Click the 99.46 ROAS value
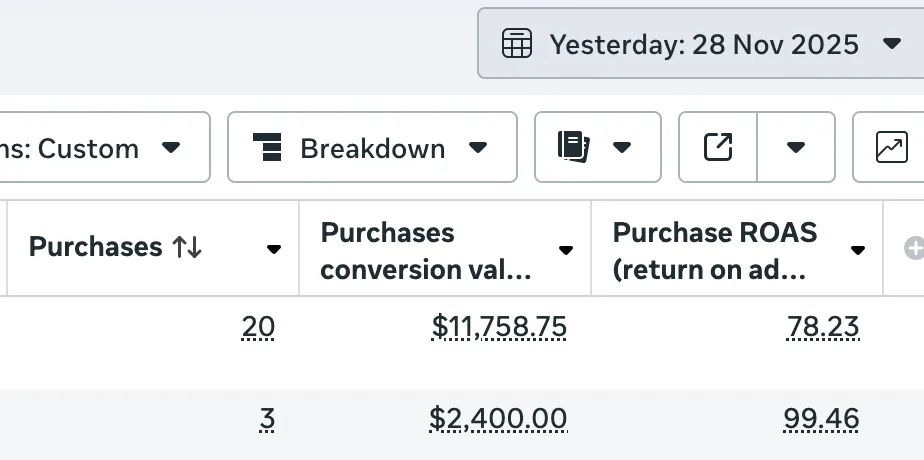Viewport: 924px width, 460px height. [x=821, y=418]
